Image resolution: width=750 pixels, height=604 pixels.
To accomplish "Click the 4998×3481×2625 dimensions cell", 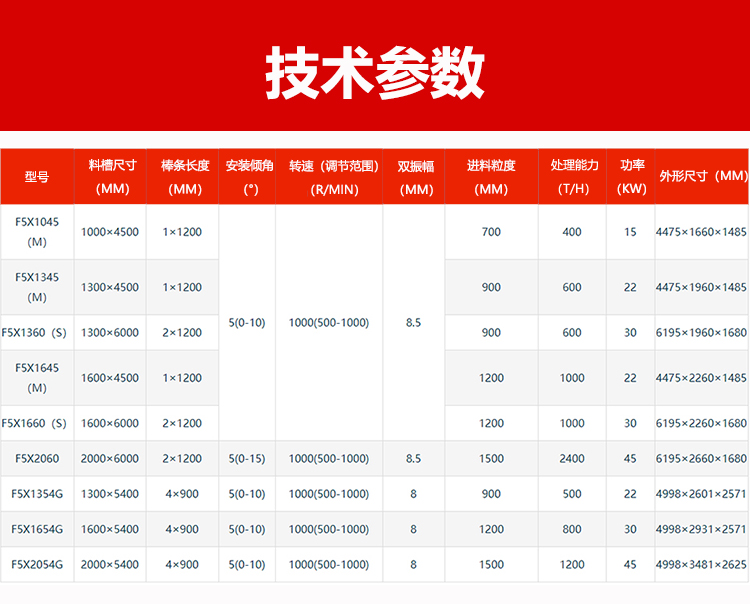I will coord(701,565).
